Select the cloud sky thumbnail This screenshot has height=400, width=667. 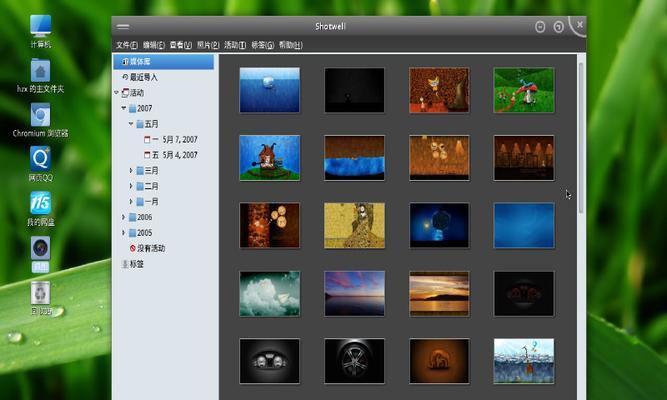pyautogui.click(x=269, y=294)
